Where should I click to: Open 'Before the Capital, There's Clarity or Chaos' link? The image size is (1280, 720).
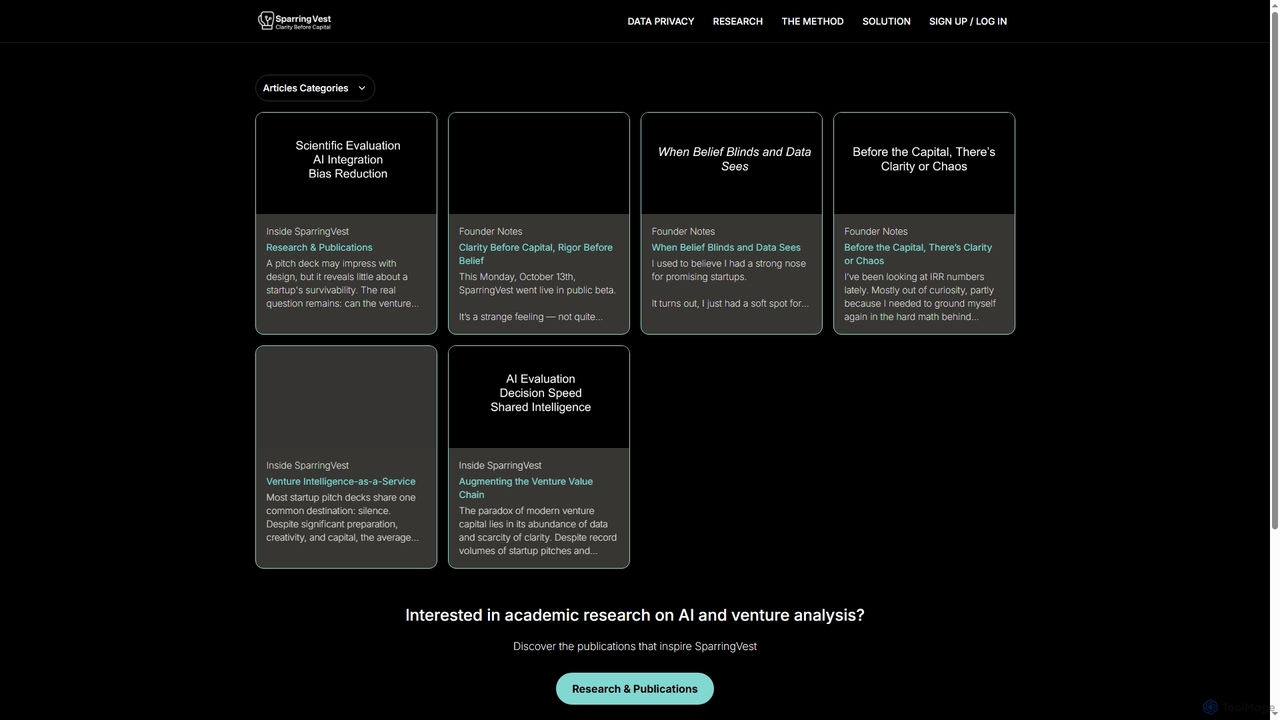coord(918,254)
